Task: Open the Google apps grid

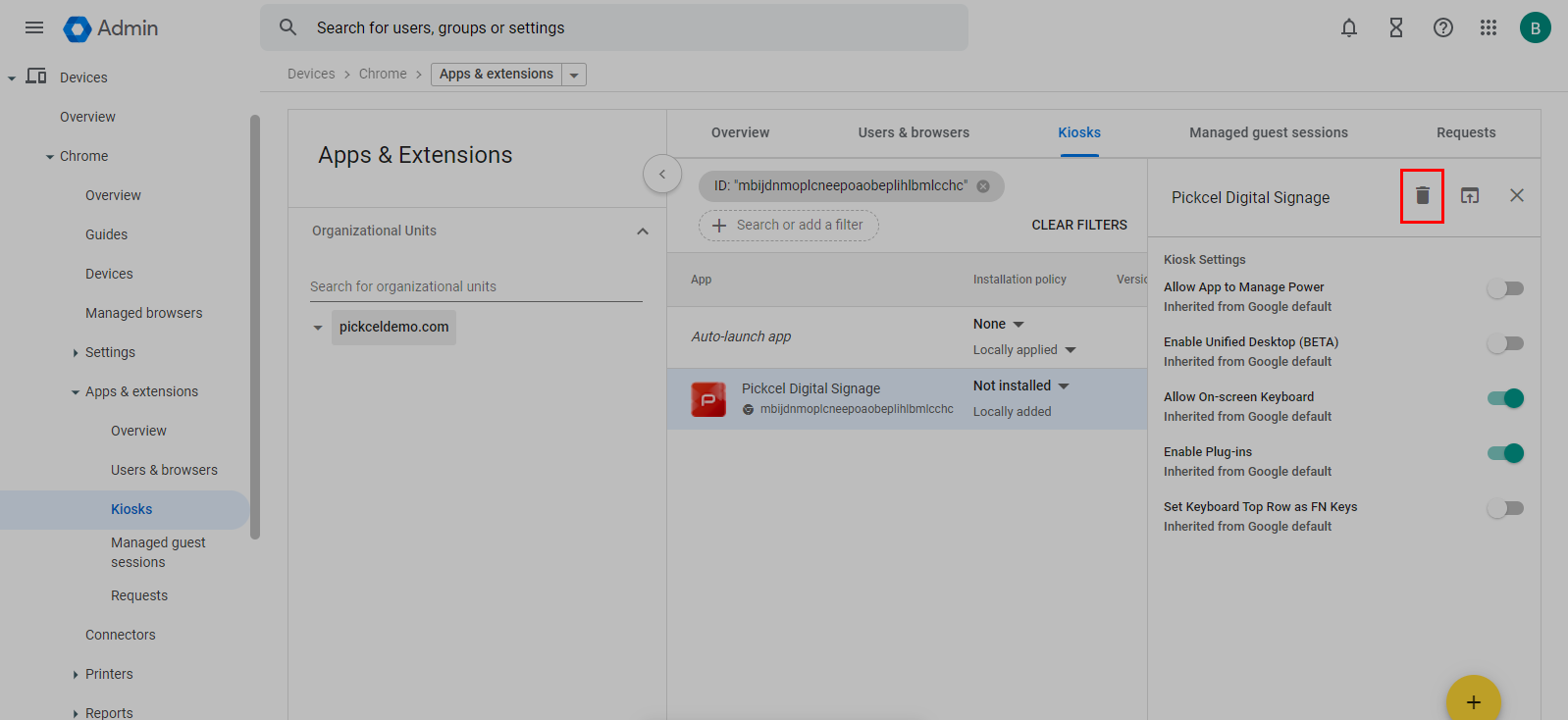Action: (1489, 27)
